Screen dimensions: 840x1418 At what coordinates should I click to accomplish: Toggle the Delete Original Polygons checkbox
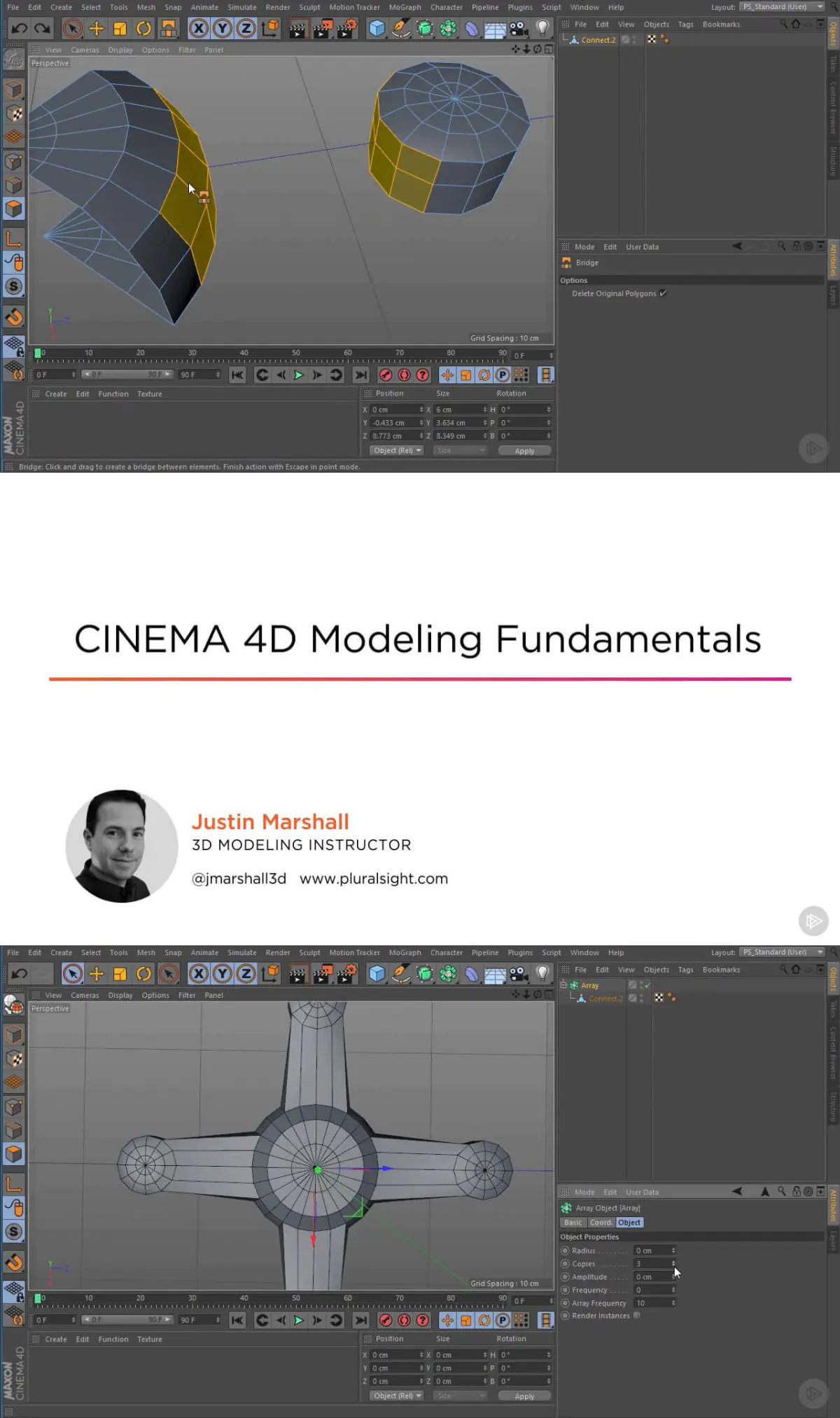[663, 293]
